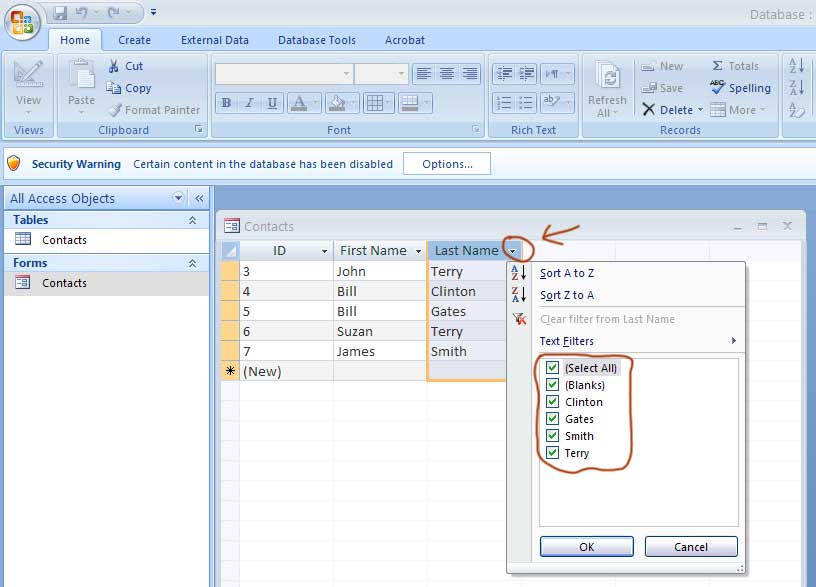816x587 pixels.
Task: Toggle the (Select All) checkbox
Action: pos(552,367)
